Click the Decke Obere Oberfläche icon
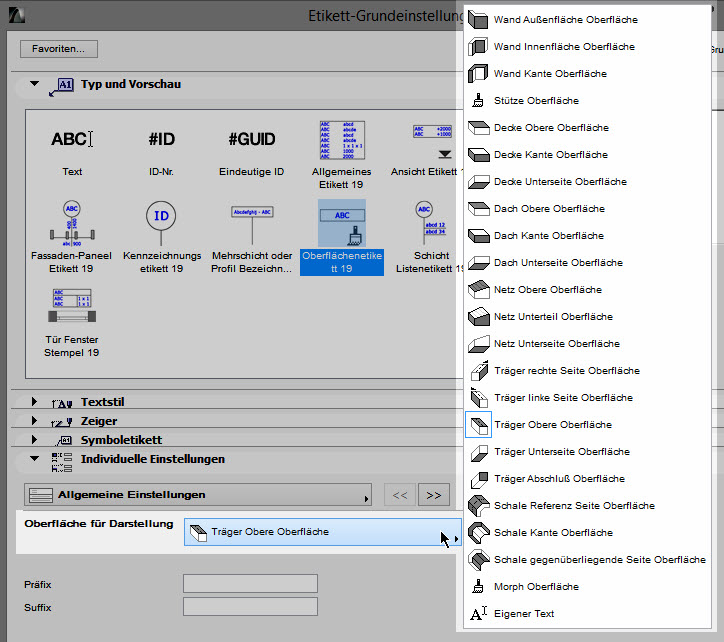Viewport: 724px width, 642px height. point(478,127)
